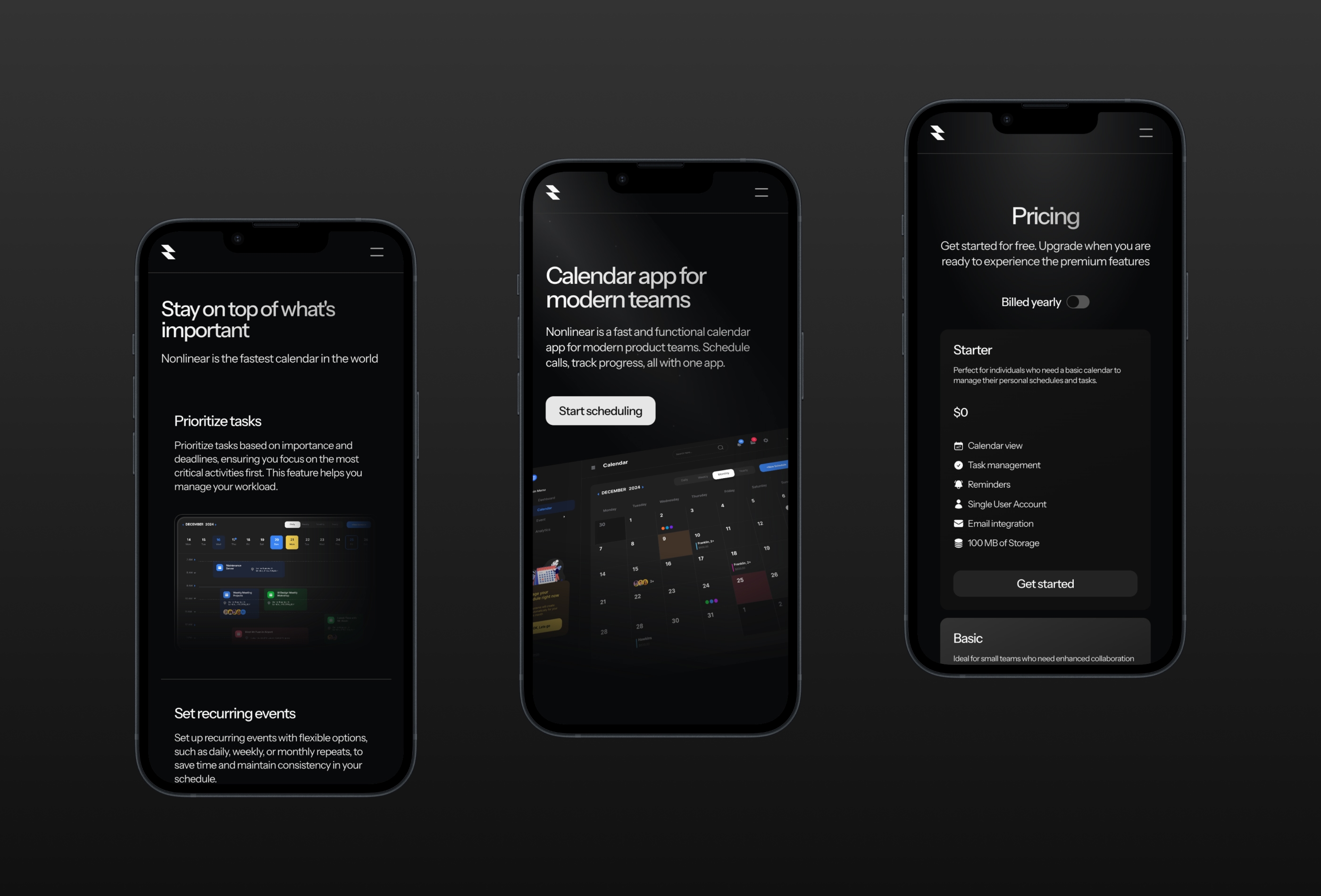This screenshot has width=1321, height=896.
Task: Click the Get started button in Starter plan
Action: coord(1044,583)
